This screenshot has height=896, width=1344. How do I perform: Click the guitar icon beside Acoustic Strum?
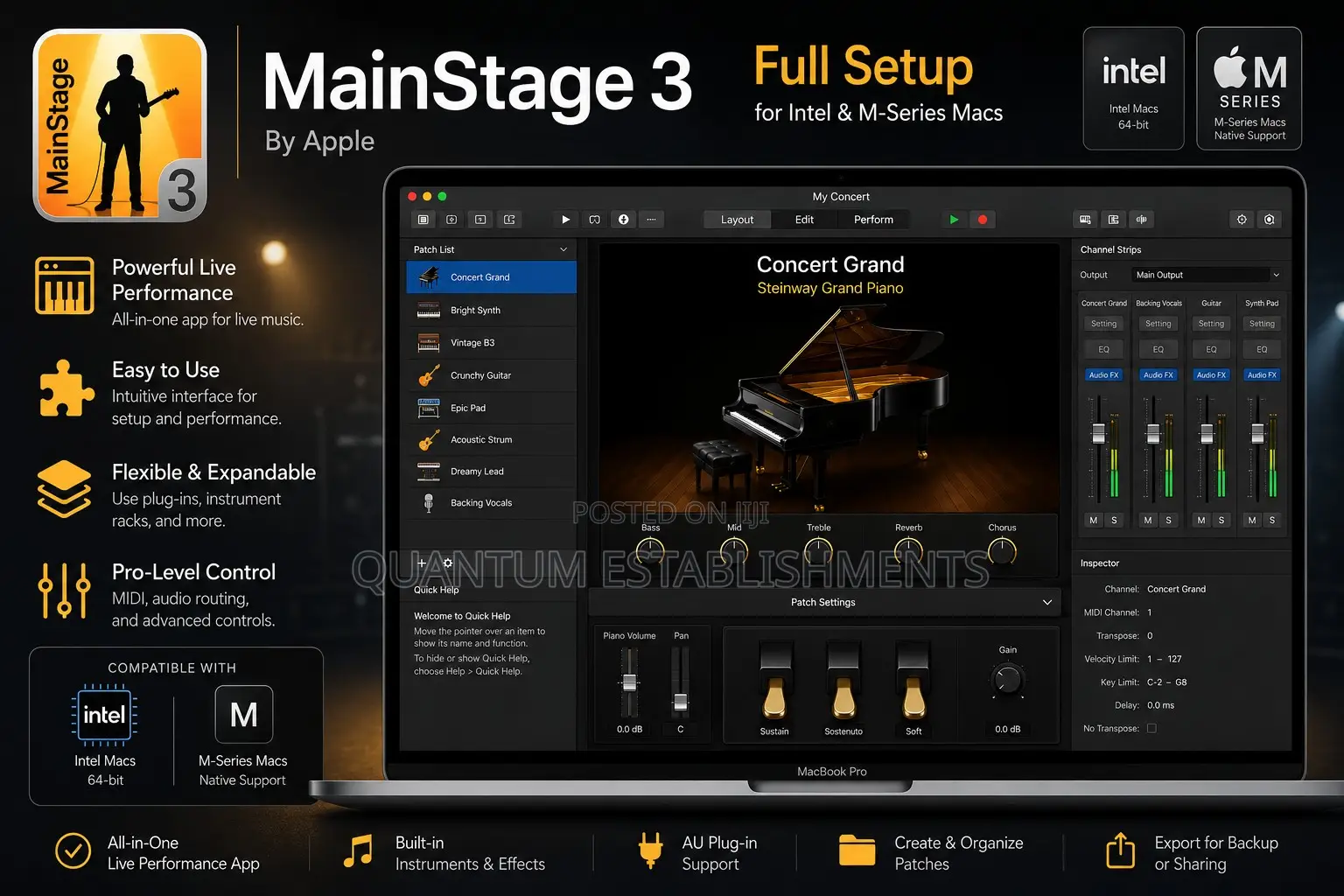coord(429,439)
